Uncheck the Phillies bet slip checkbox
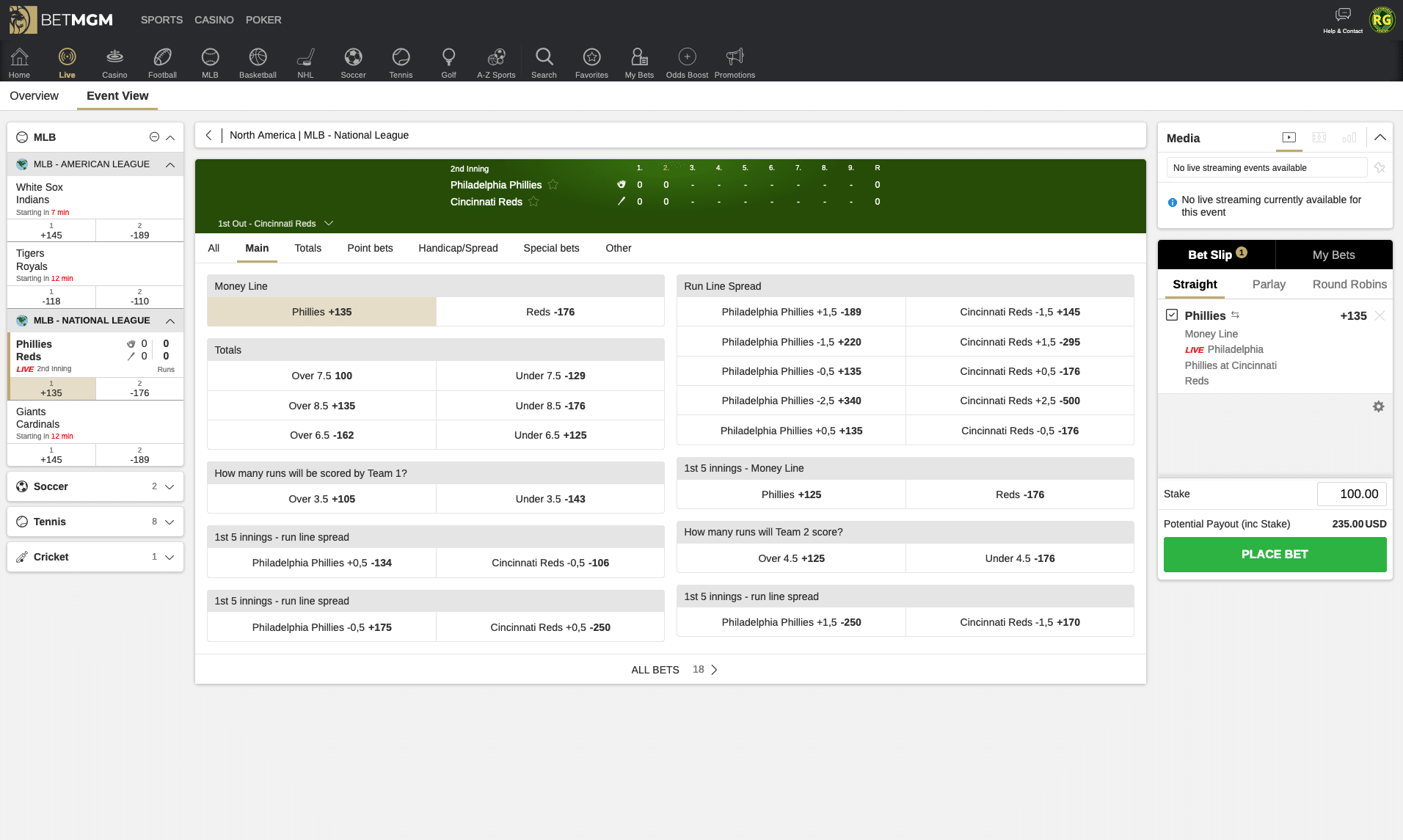Image resolution: width=1403 pixels, height=840 pixels. coord(1172,315)
